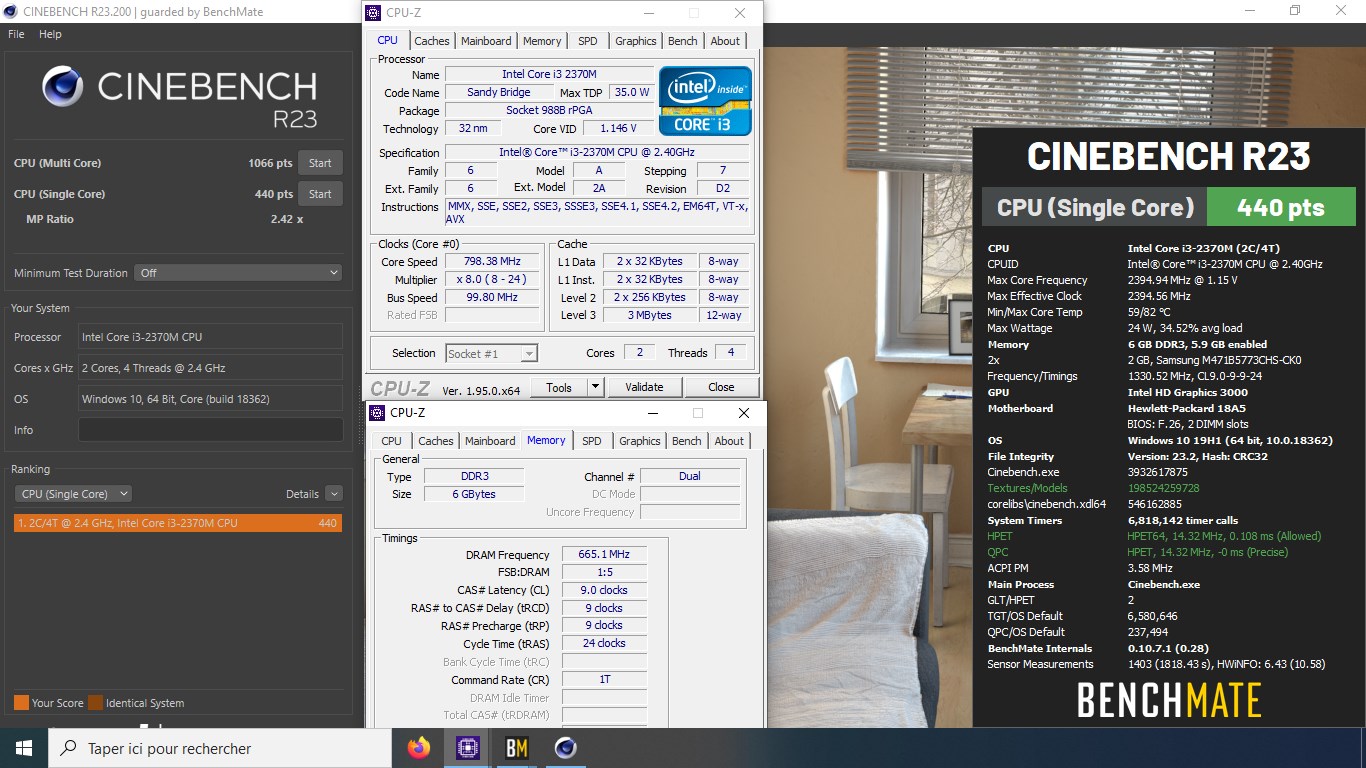The height and width of the screenshot is (768, 1366).
Task: Restore down the Cinebench window
Action: click(x=1295, y=11)
